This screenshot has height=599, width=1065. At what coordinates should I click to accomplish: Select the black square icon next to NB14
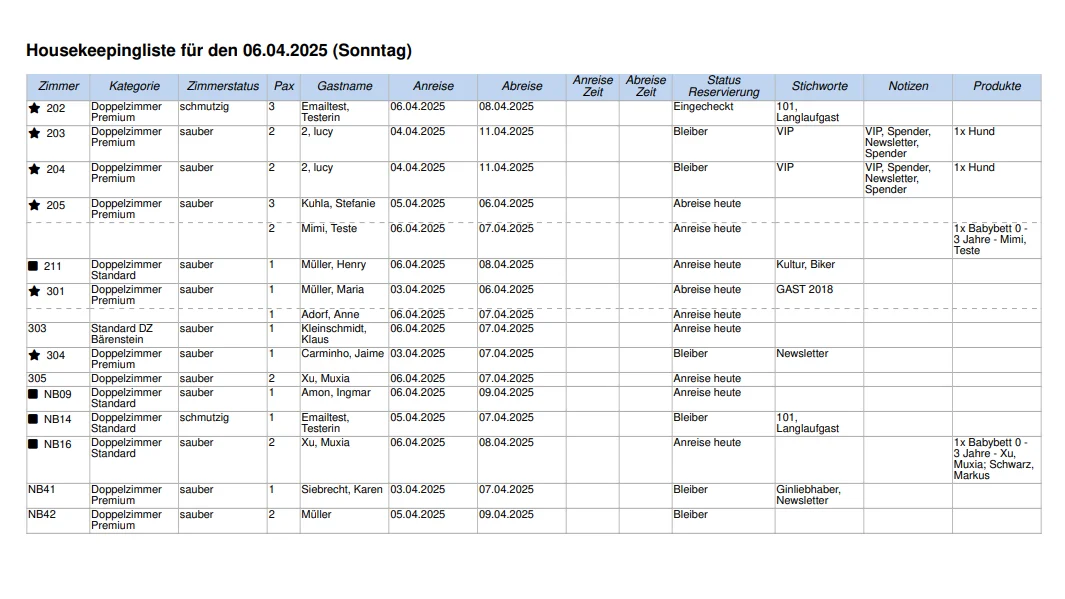pos(33,419)
